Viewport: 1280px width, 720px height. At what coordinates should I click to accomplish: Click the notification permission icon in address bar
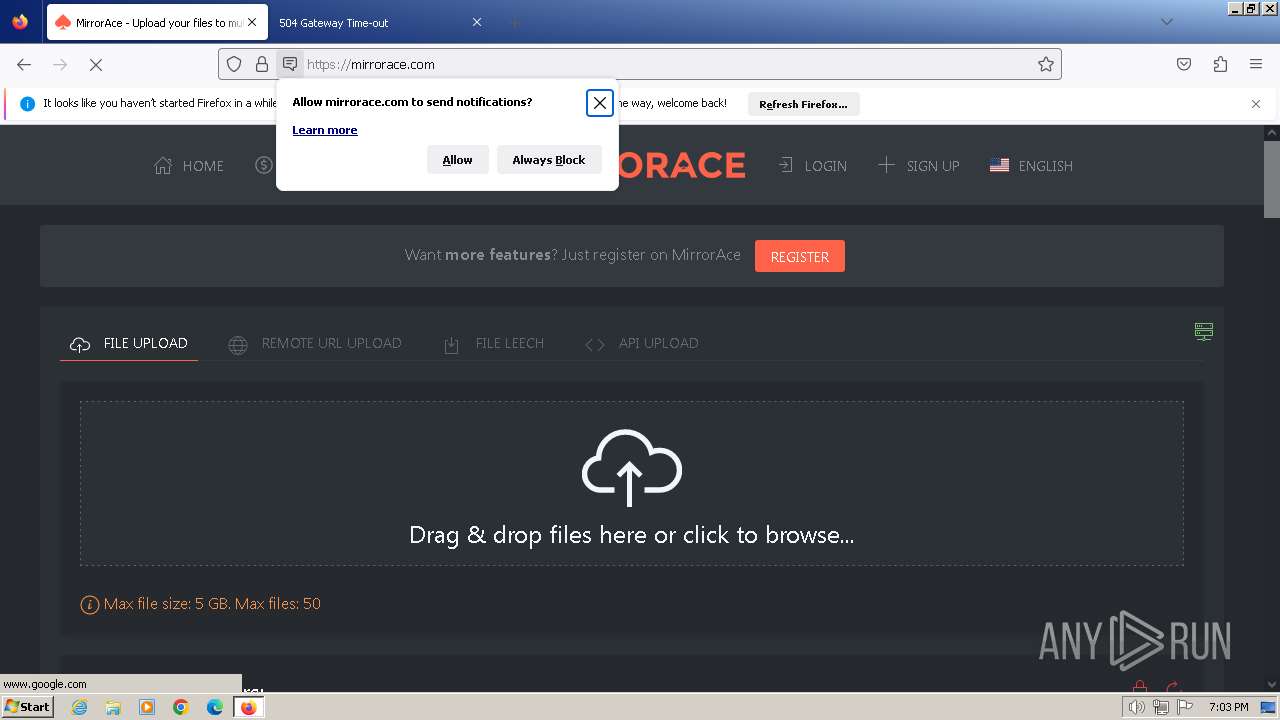point(290,64)
